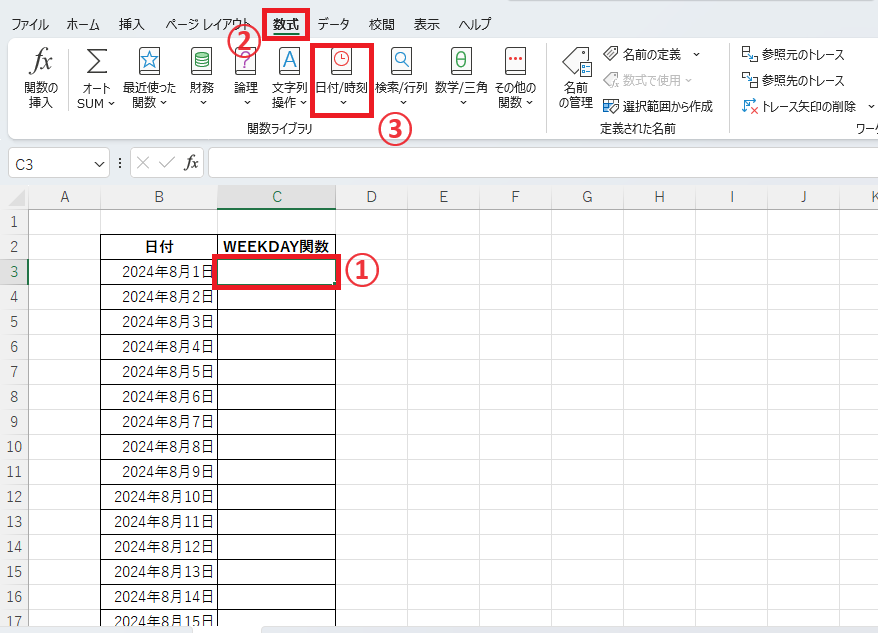This screenshot has width=878, height=633.
Task: Open the 検索/行列 magnifier book icon
Action: tap(401, 61)
